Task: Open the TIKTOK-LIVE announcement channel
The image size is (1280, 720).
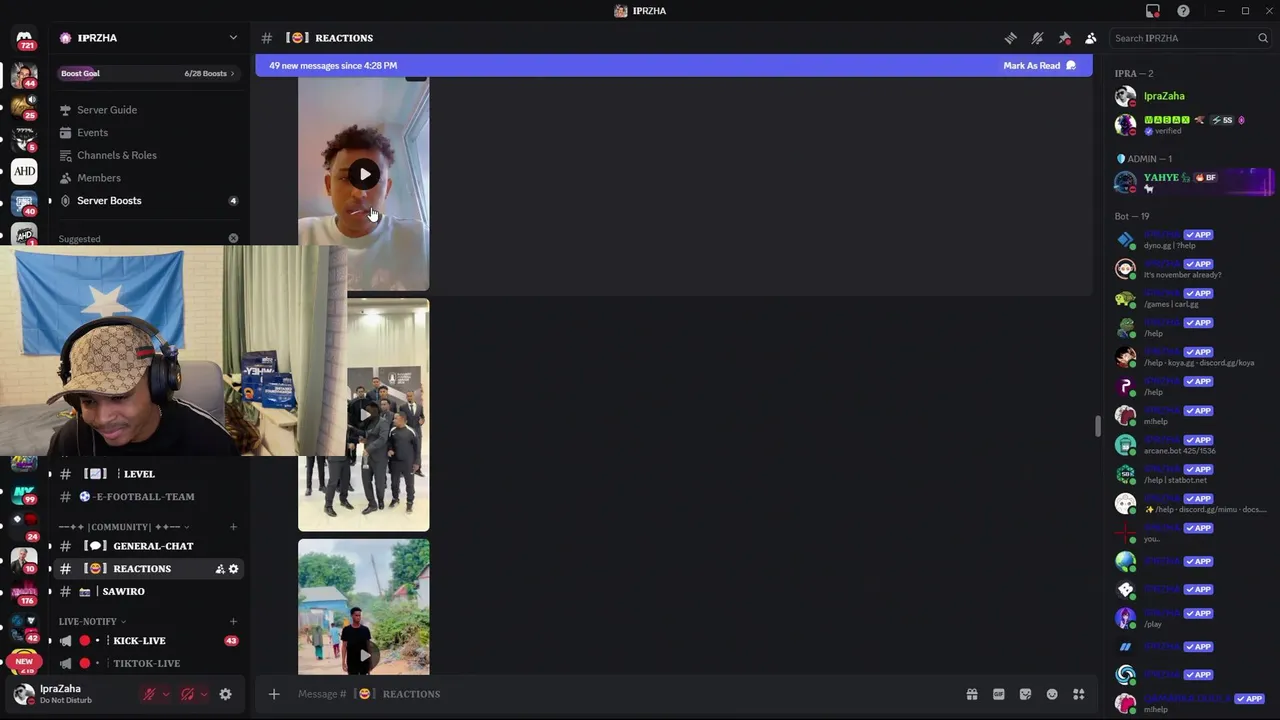Action: click(x=146, y=664)
